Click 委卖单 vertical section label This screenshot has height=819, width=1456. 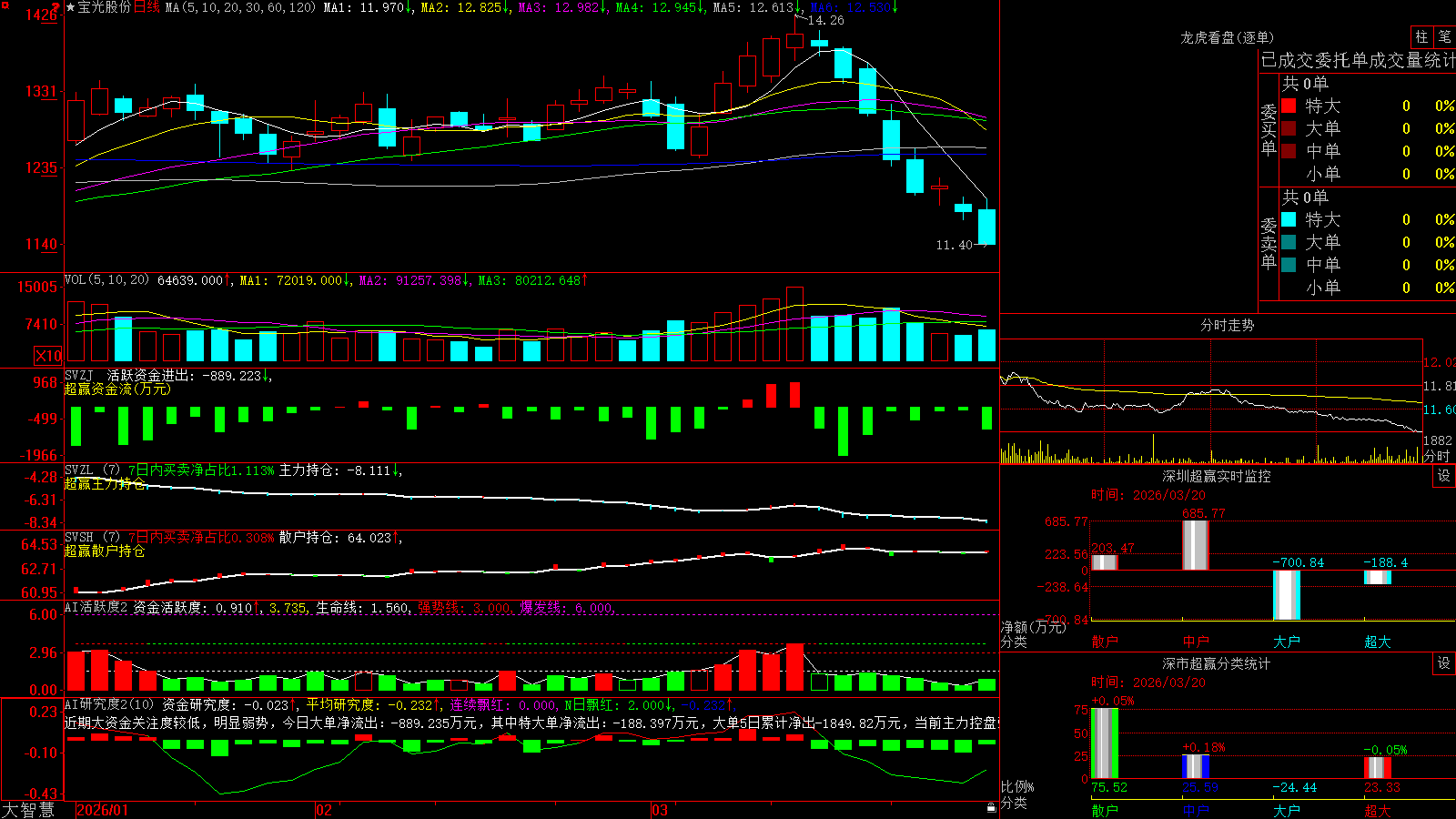(x=1269, y=243)
